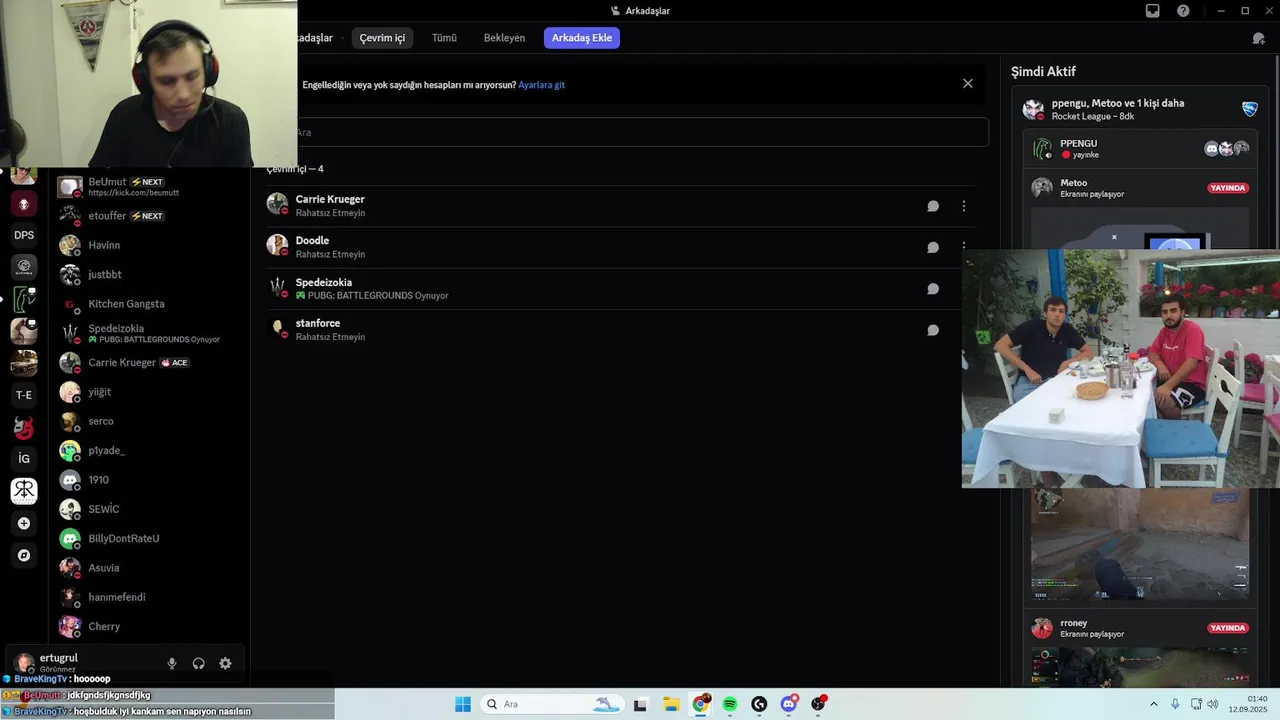Open DM with BeUmut
The width and height of the screenshot is (1280, 720).
click(x=150, y=187)
